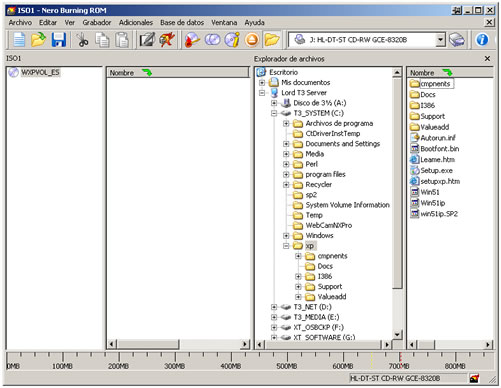Expand the Archivos de programa folder

[x=286, y=123]
